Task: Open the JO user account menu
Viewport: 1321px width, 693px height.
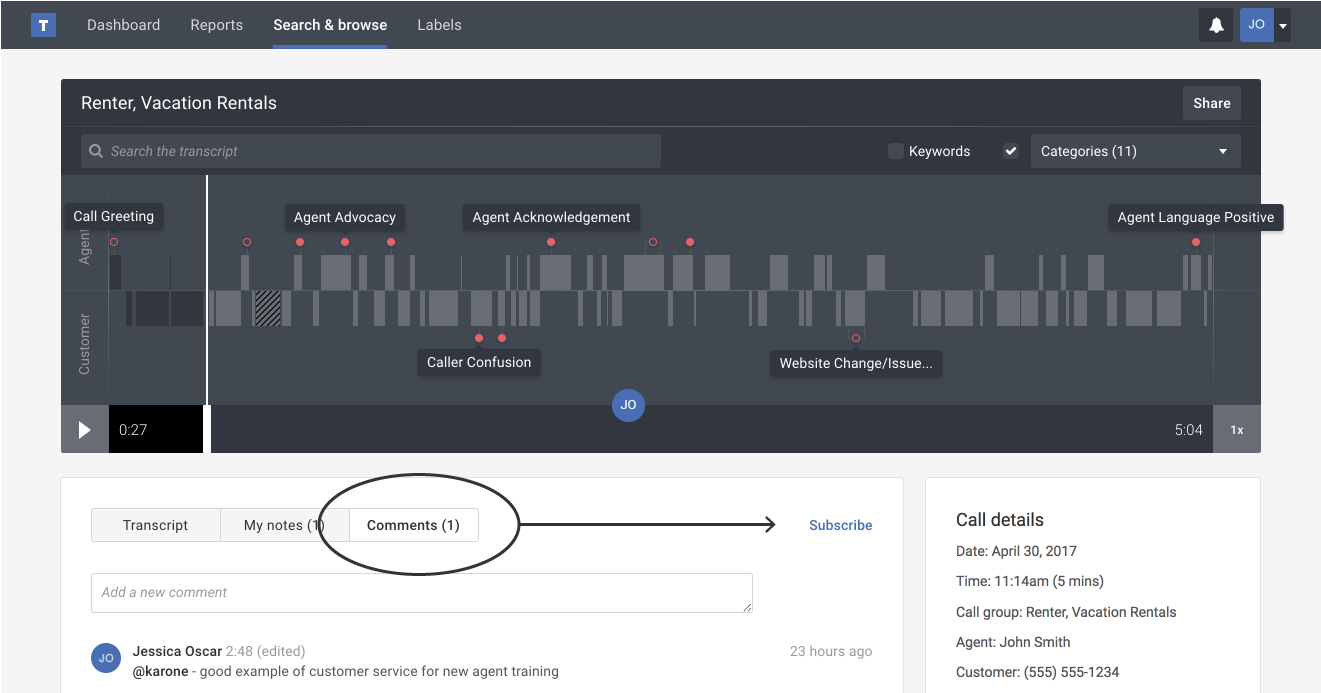Action: pos(1265,25)
